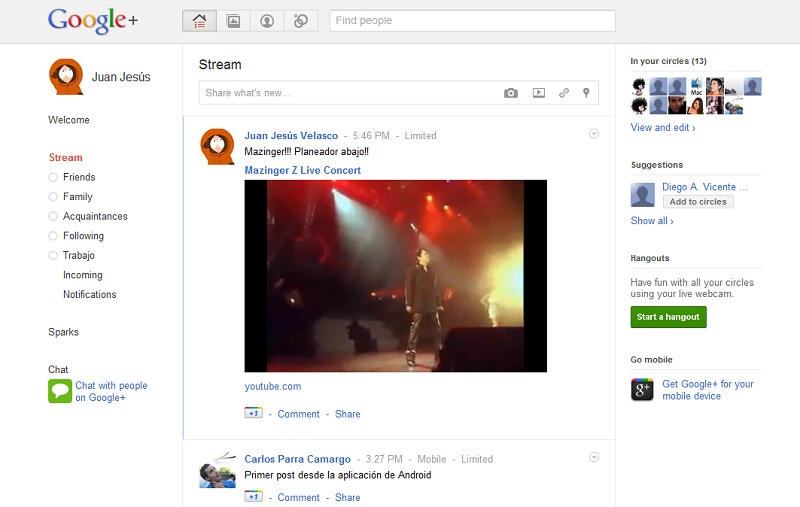The image size is (800, 507).
Task: Open the Home stream icon in top bar
Action: pyautogui.click(x=199, y=21)
